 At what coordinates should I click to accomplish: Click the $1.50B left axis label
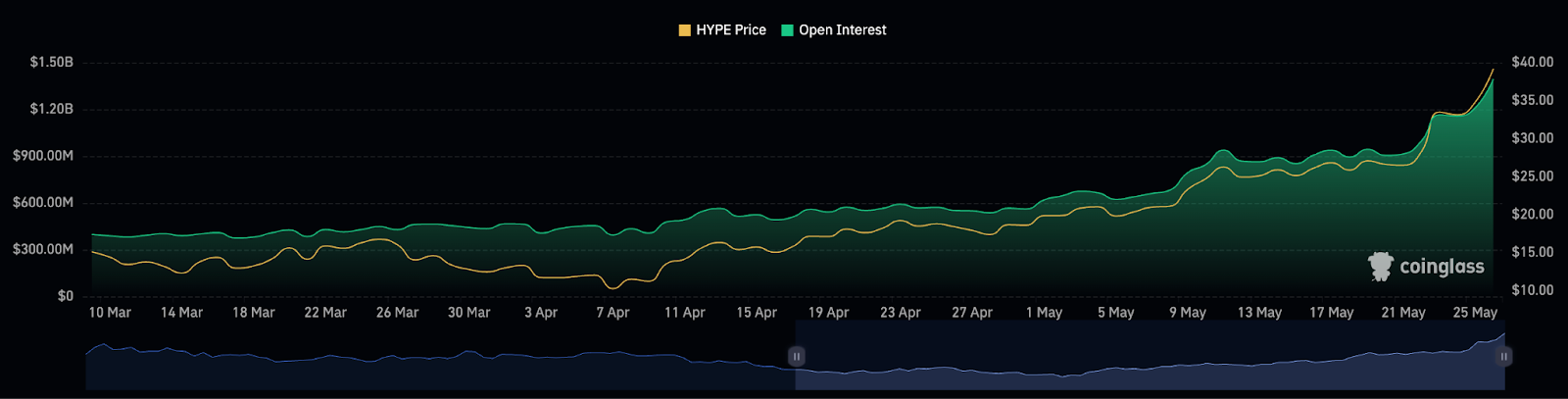tap(52, 62)
